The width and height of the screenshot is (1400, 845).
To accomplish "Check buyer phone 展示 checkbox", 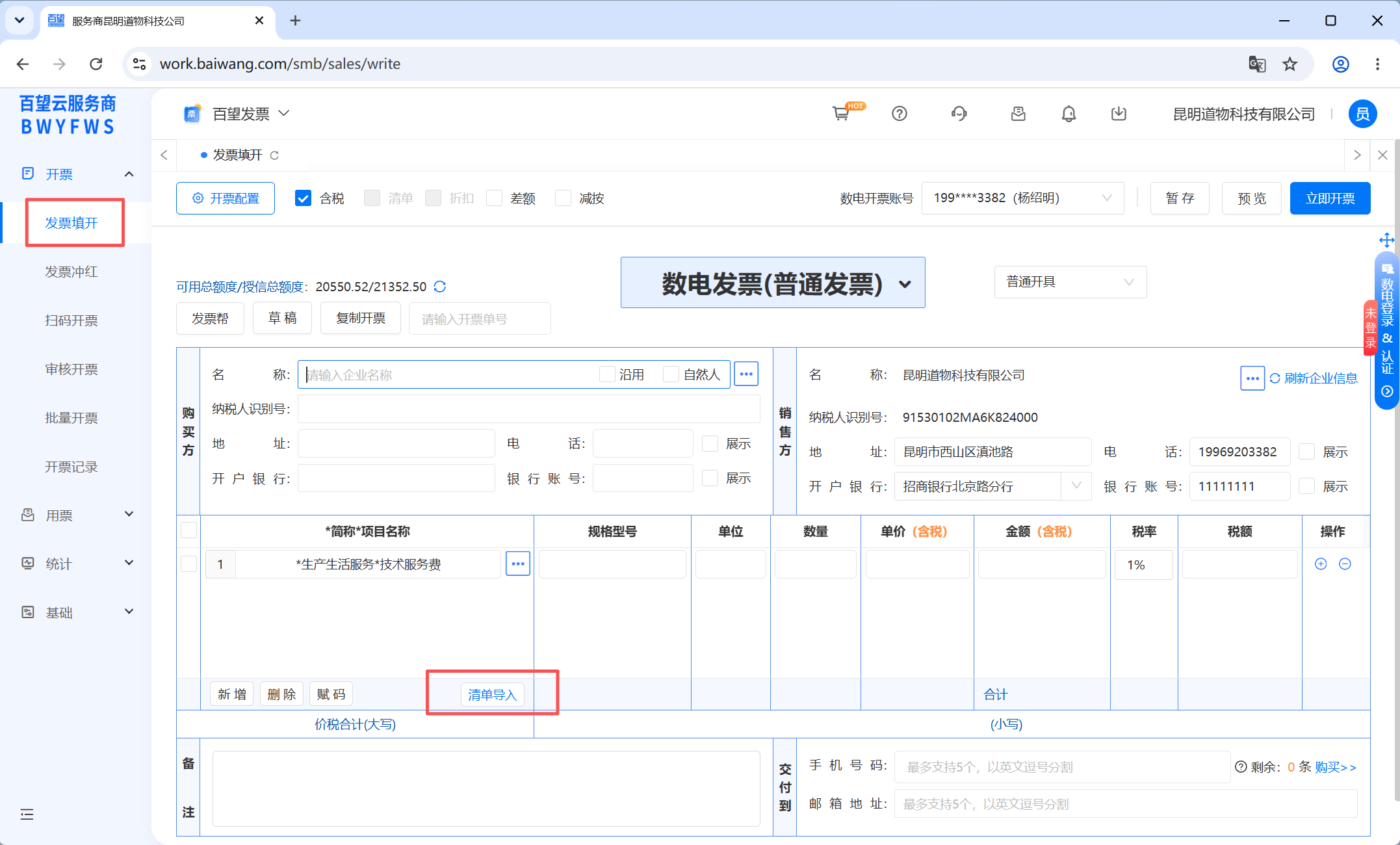I will [x=710, y=443].
